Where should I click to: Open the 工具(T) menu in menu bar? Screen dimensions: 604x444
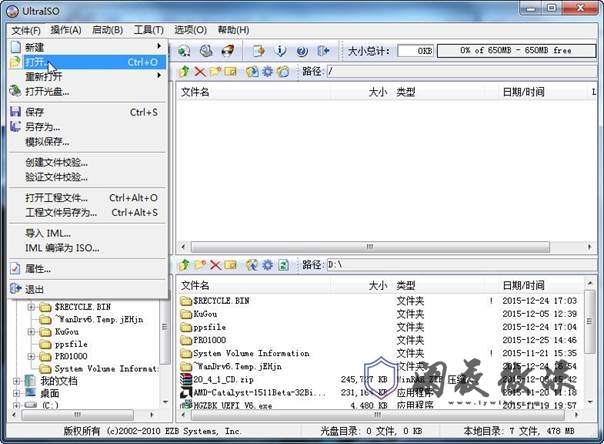click(x=148, y=30)
